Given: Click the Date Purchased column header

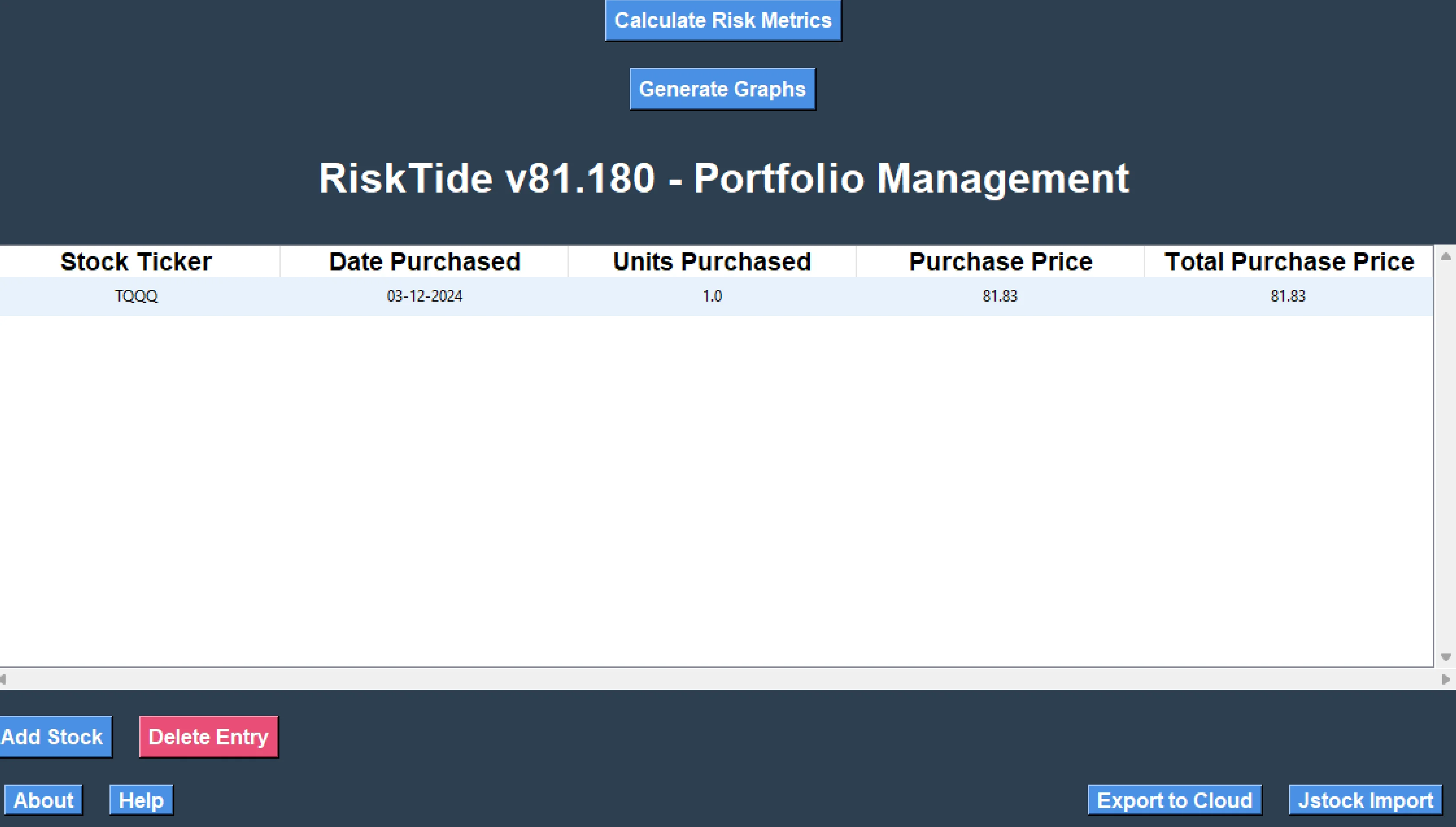Looking at the screenshot, I should click(x=425, y=262).
